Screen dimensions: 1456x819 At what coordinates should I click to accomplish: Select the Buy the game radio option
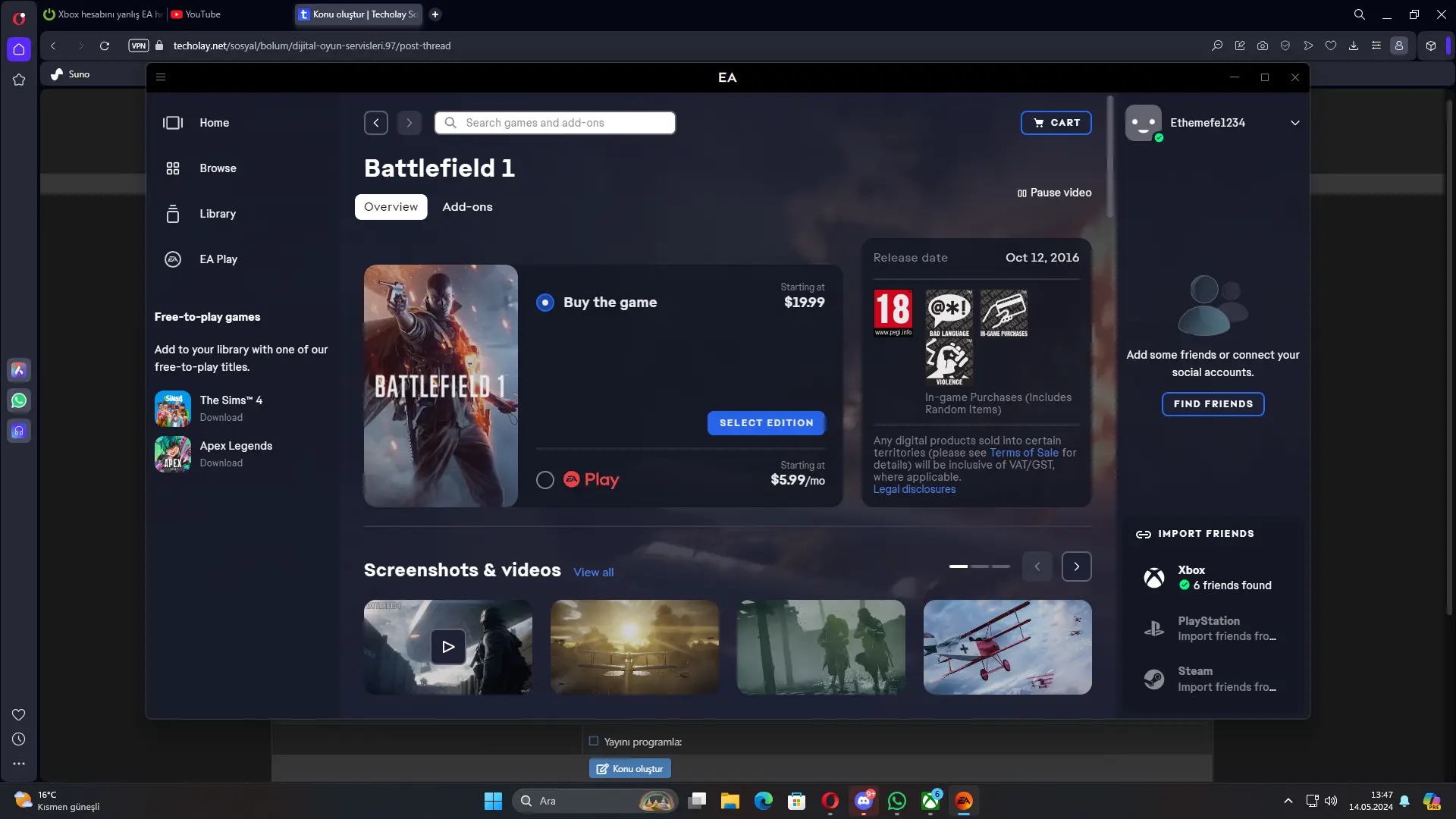tap(545, 303)
